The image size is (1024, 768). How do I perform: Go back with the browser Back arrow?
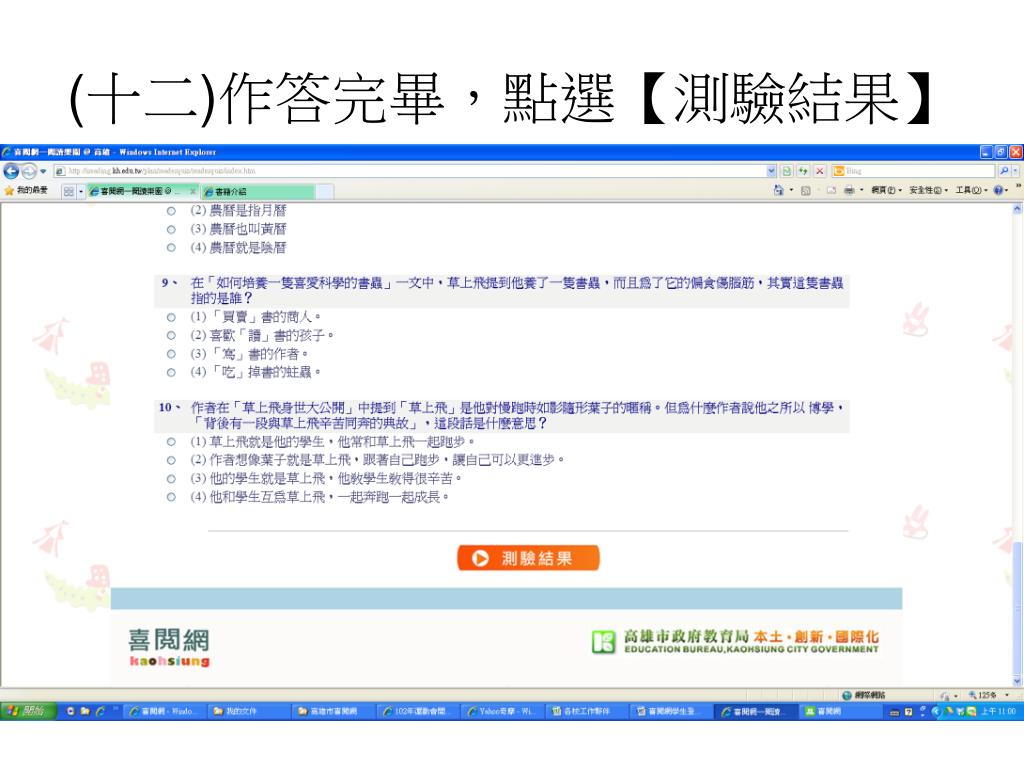(11, 170)
